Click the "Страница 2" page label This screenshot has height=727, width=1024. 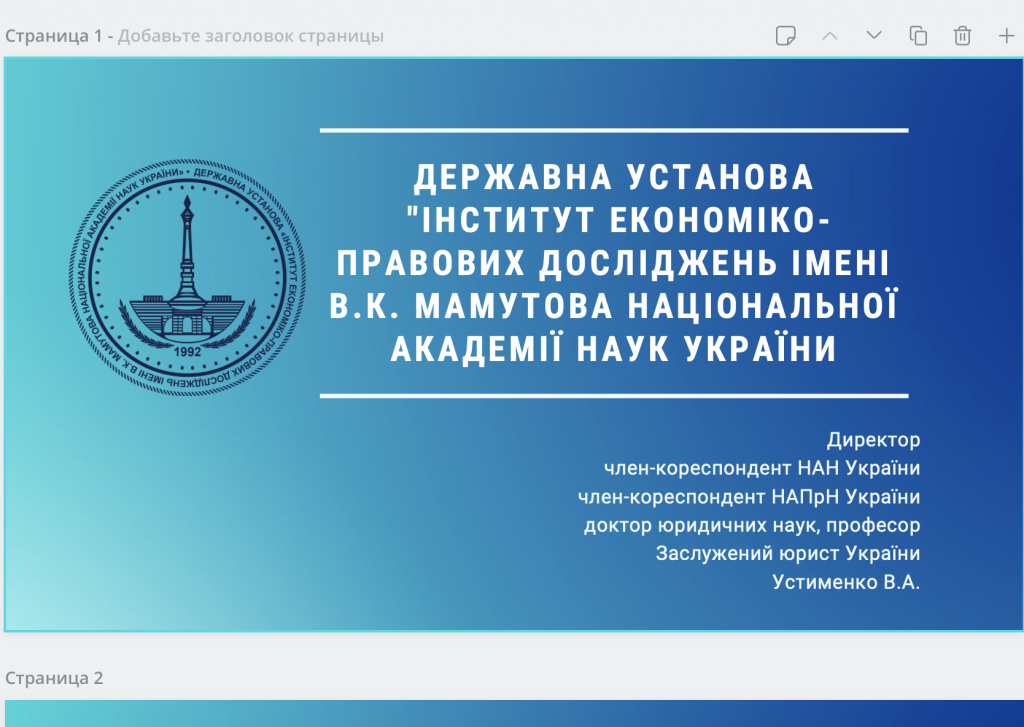click(x=54, y=678)
